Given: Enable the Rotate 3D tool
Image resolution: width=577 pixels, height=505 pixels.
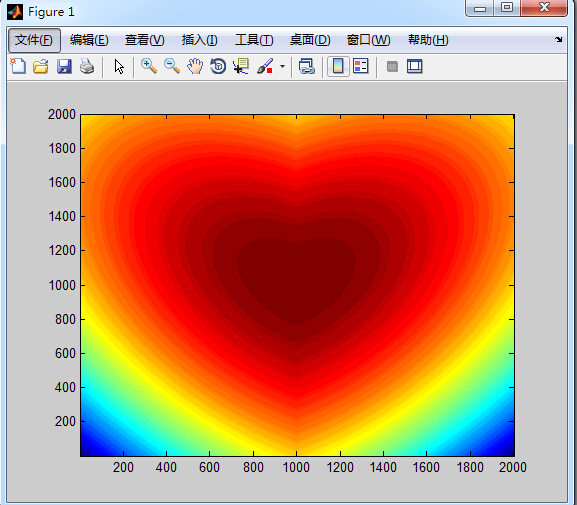Looking at the screenshot, I should coord(218,67).
